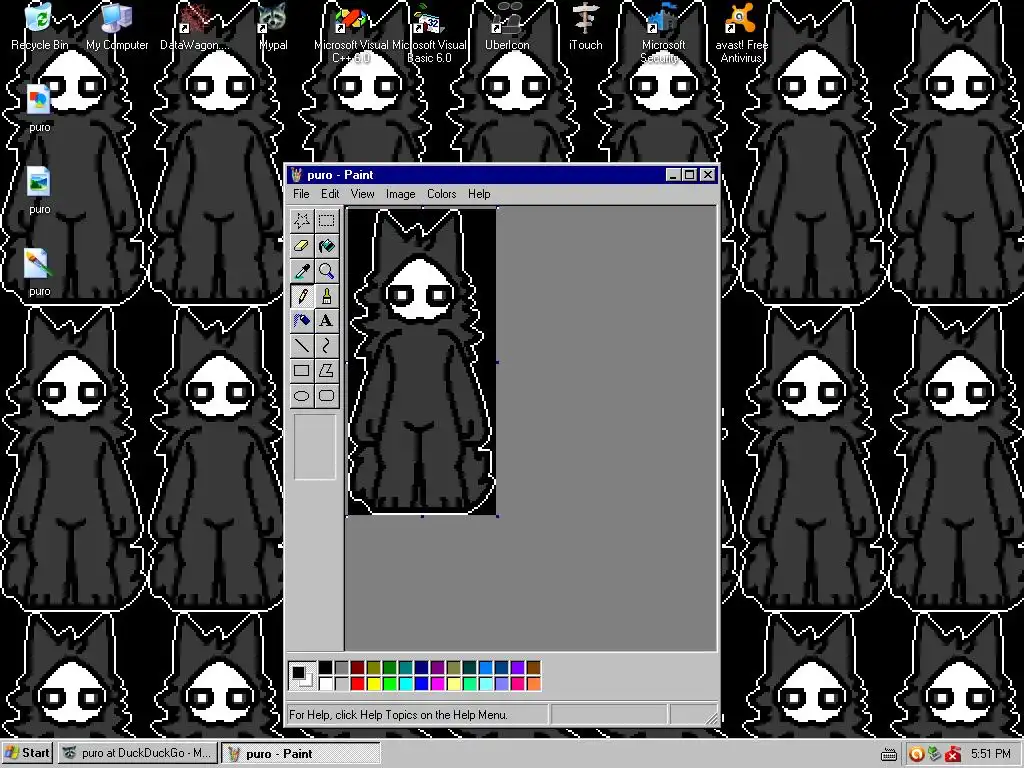Screen dimensions: 1024x768
Task: Choose the Line tool
Action: tap(302, 345)
